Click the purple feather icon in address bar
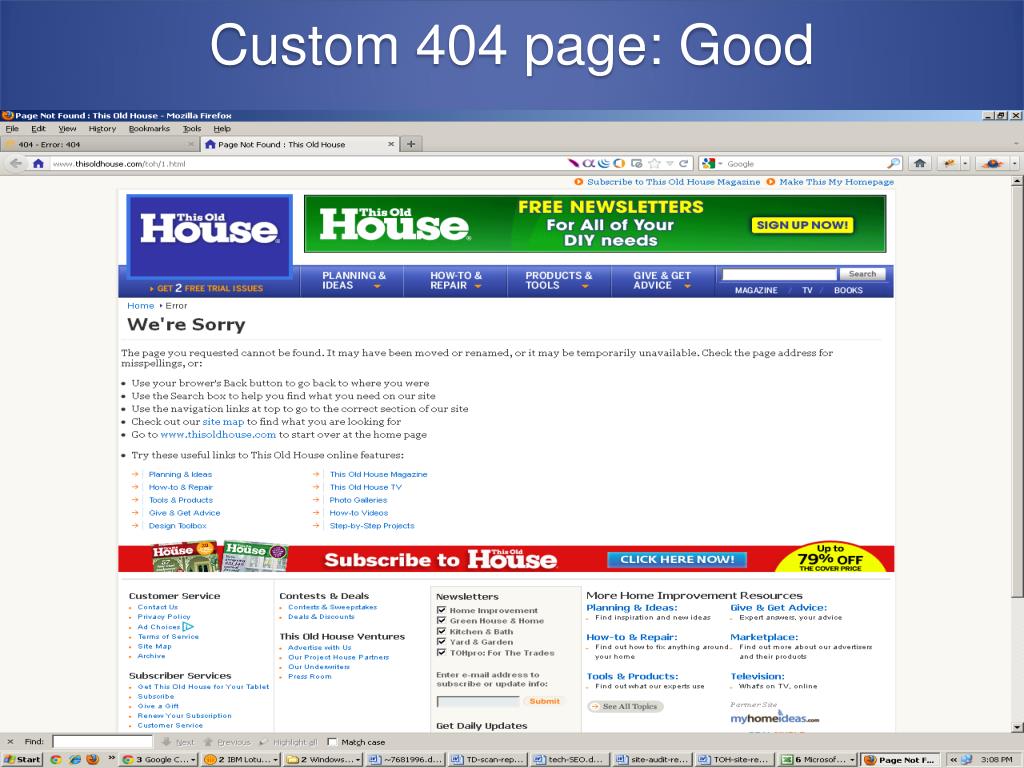 [573, 163]
